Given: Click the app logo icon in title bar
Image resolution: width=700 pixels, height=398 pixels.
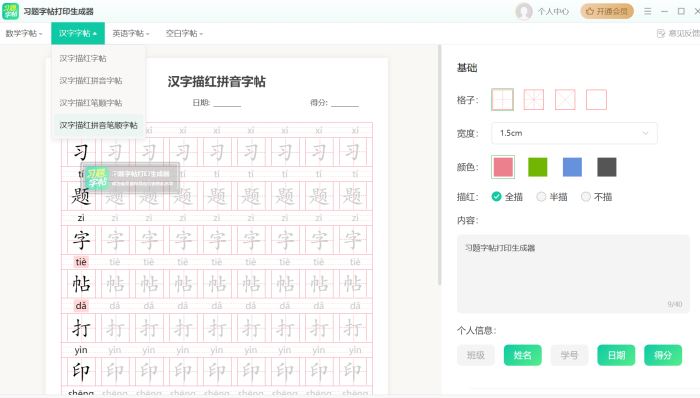Looking at the screenshot, I should [x=10, y=11].
